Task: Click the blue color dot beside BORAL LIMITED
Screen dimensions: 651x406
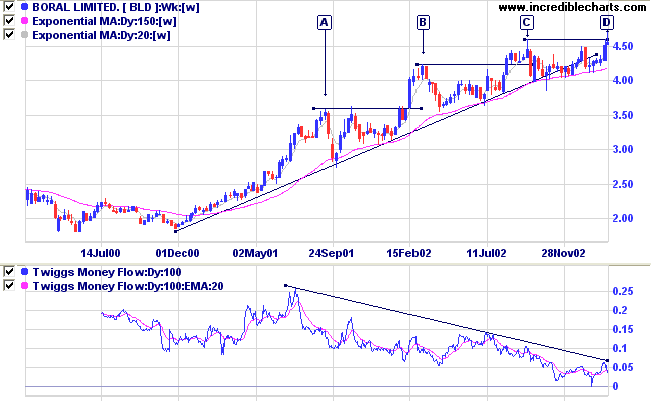Action: point(24,7)
